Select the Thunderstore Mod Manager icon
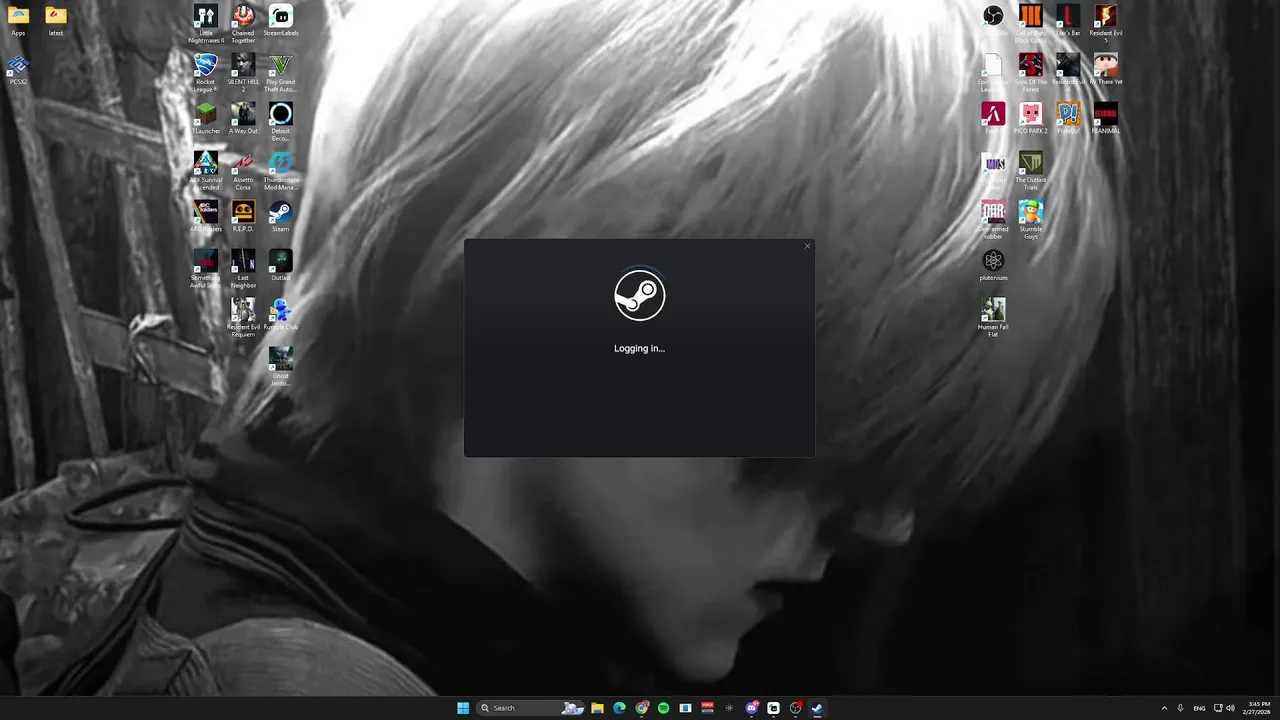The height and width of the screenshot is (720, 1280). pos(281,171)
